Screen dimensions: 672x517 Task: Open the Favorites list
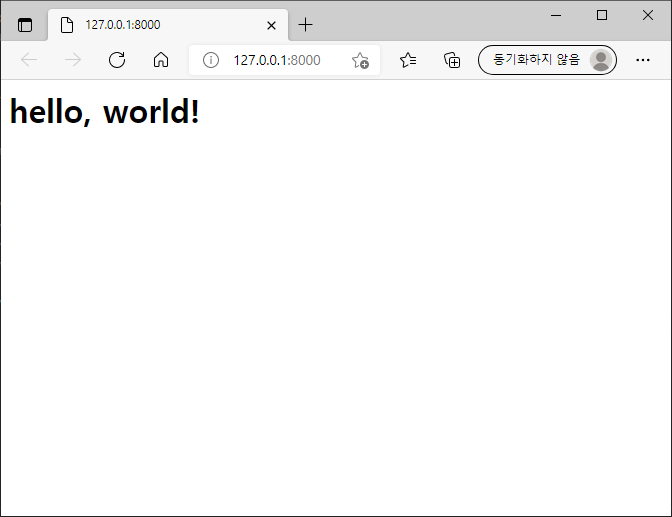(x=408, y=60)
